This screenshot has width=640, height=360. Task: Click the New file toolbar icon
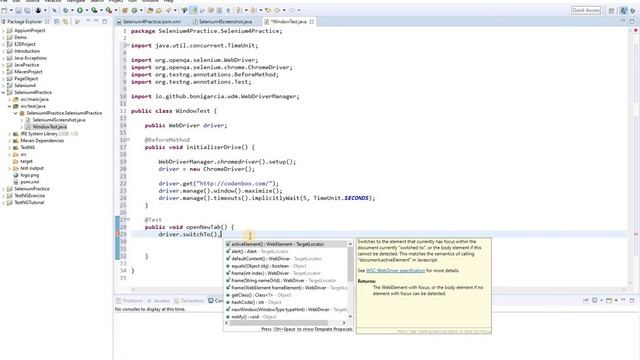click(4, 10)
